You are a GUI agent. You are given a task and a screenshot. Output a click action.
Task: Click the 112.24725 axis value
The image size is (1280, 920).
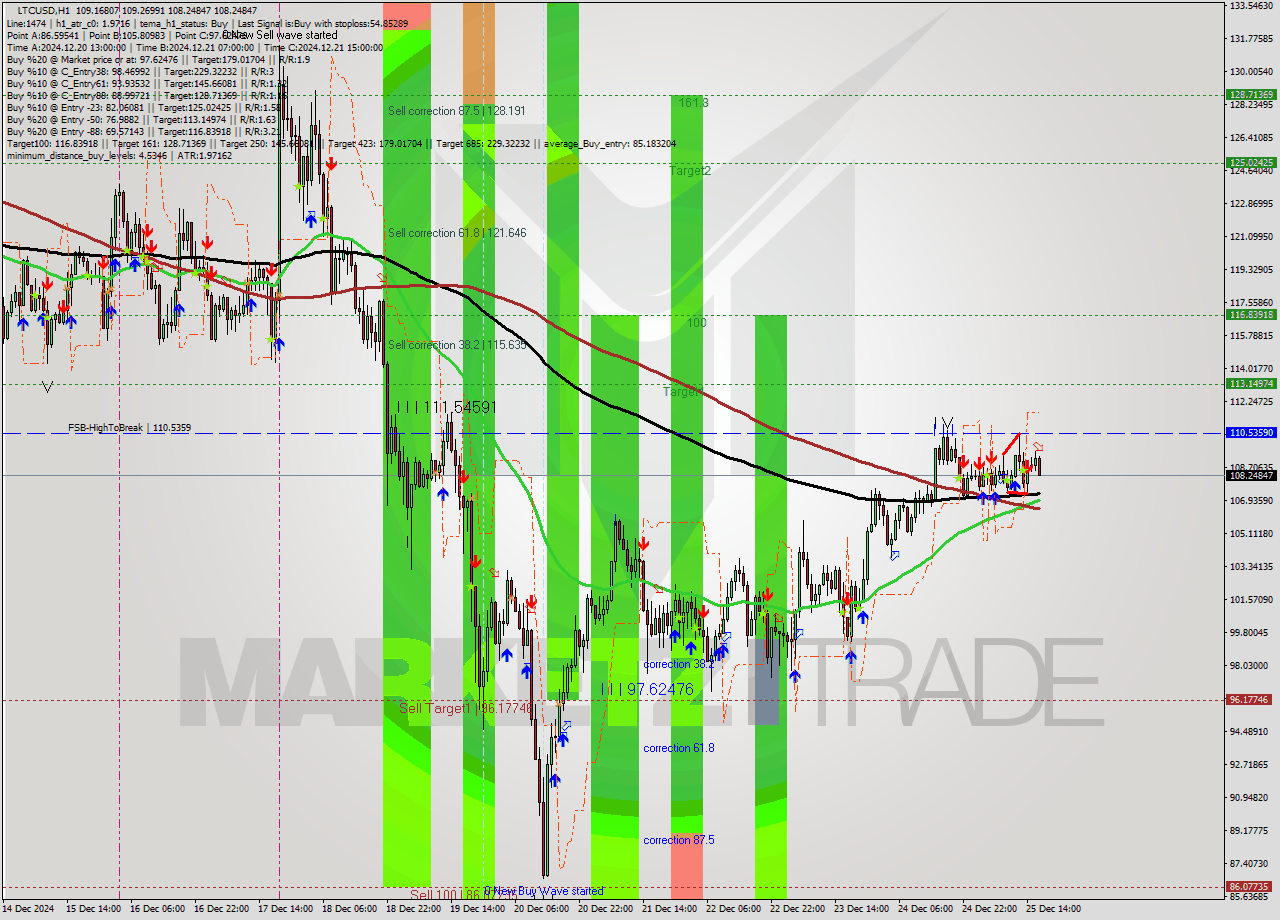point(1251,401)
